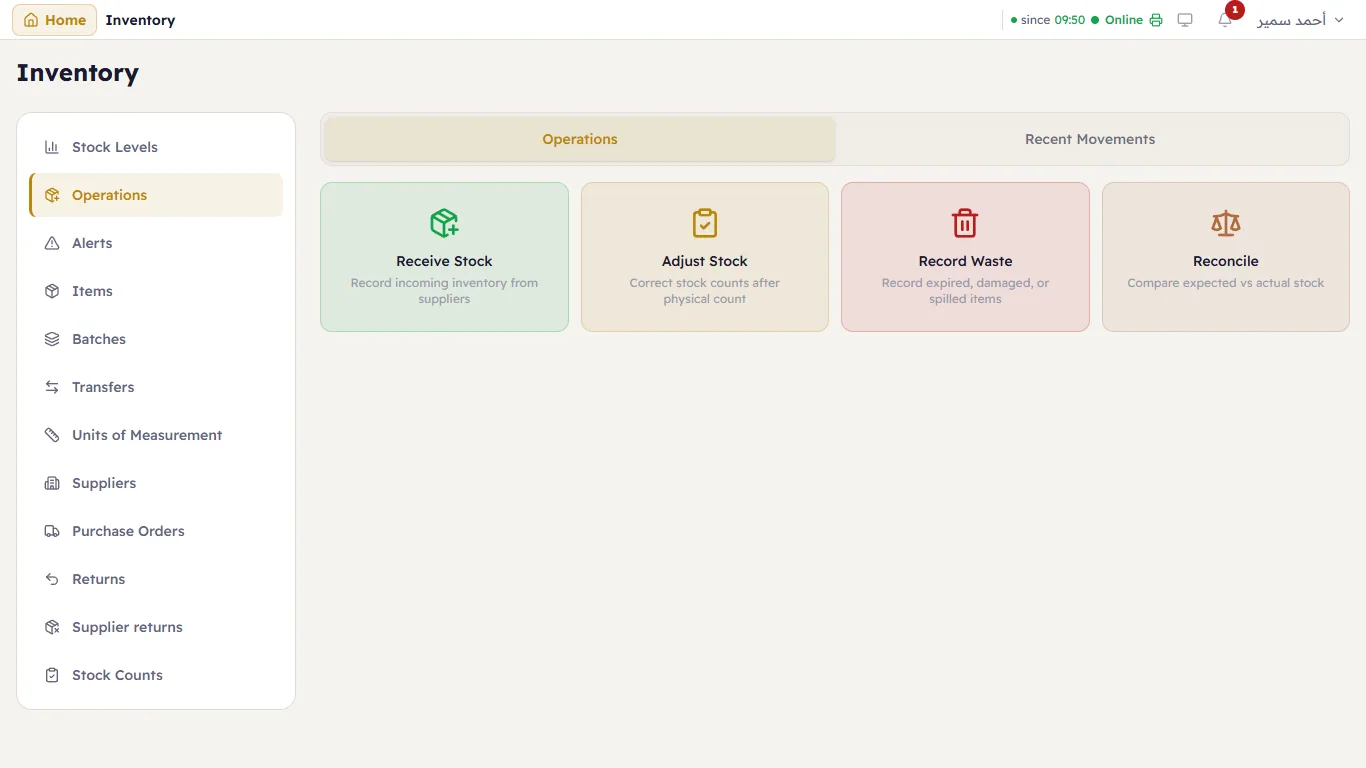The width and height of the screenshot is (1366, 768).
Task: Open Suppliers from the sidebar label
Action: click(104, 483)
